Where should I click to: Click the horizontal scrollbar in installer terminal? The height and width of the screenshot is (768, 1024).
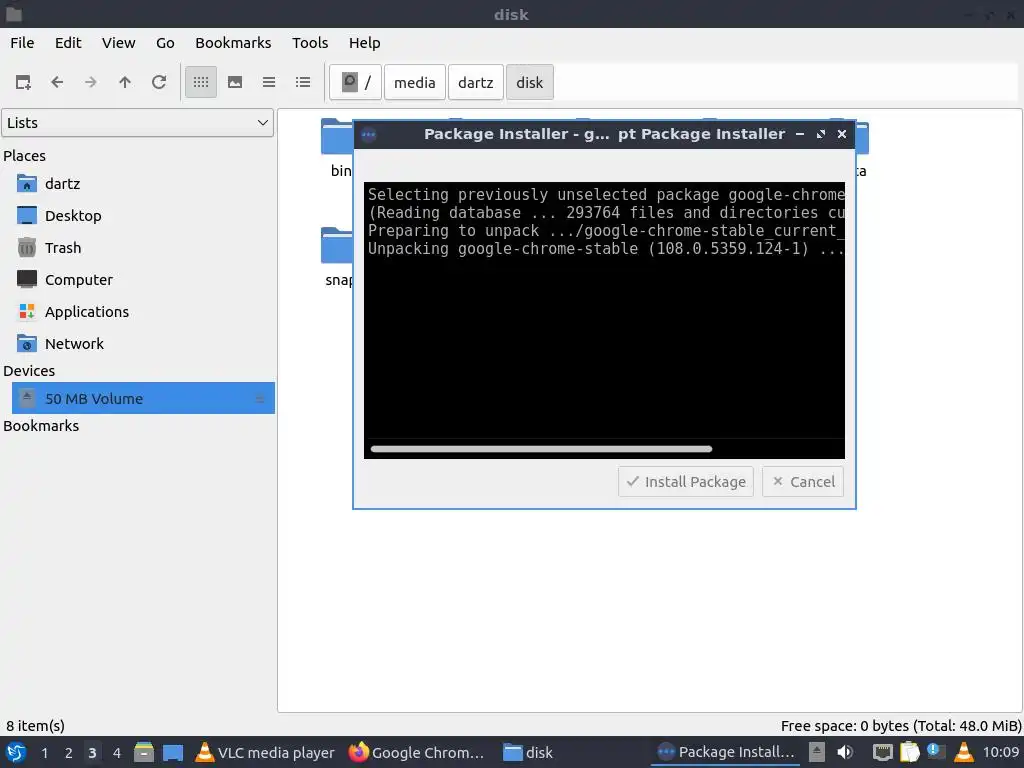541,449
